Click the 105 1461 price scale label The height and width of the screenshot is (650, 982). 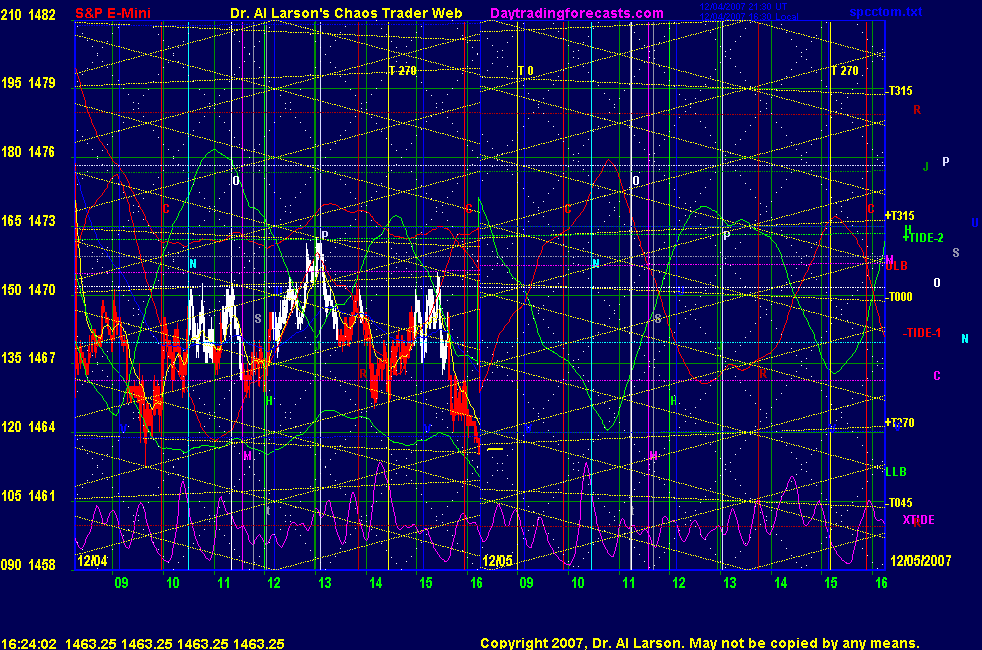(x=28, y=495)
